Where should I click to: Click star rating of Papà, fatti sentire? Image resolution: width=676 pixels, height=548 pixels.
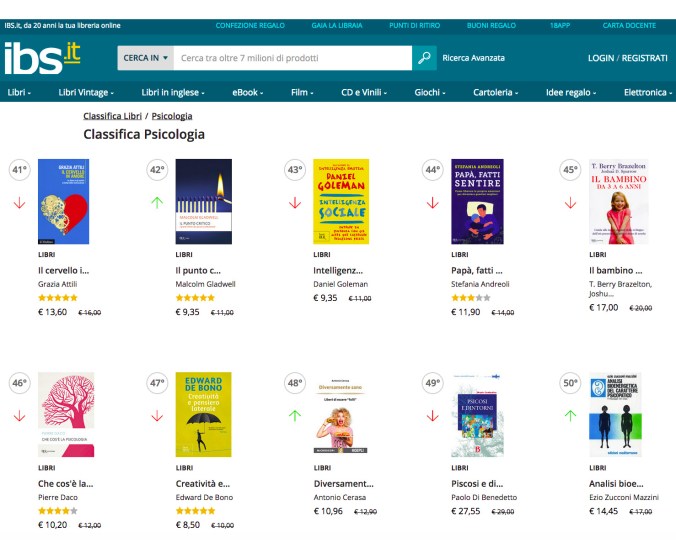[x=471, y=297]
